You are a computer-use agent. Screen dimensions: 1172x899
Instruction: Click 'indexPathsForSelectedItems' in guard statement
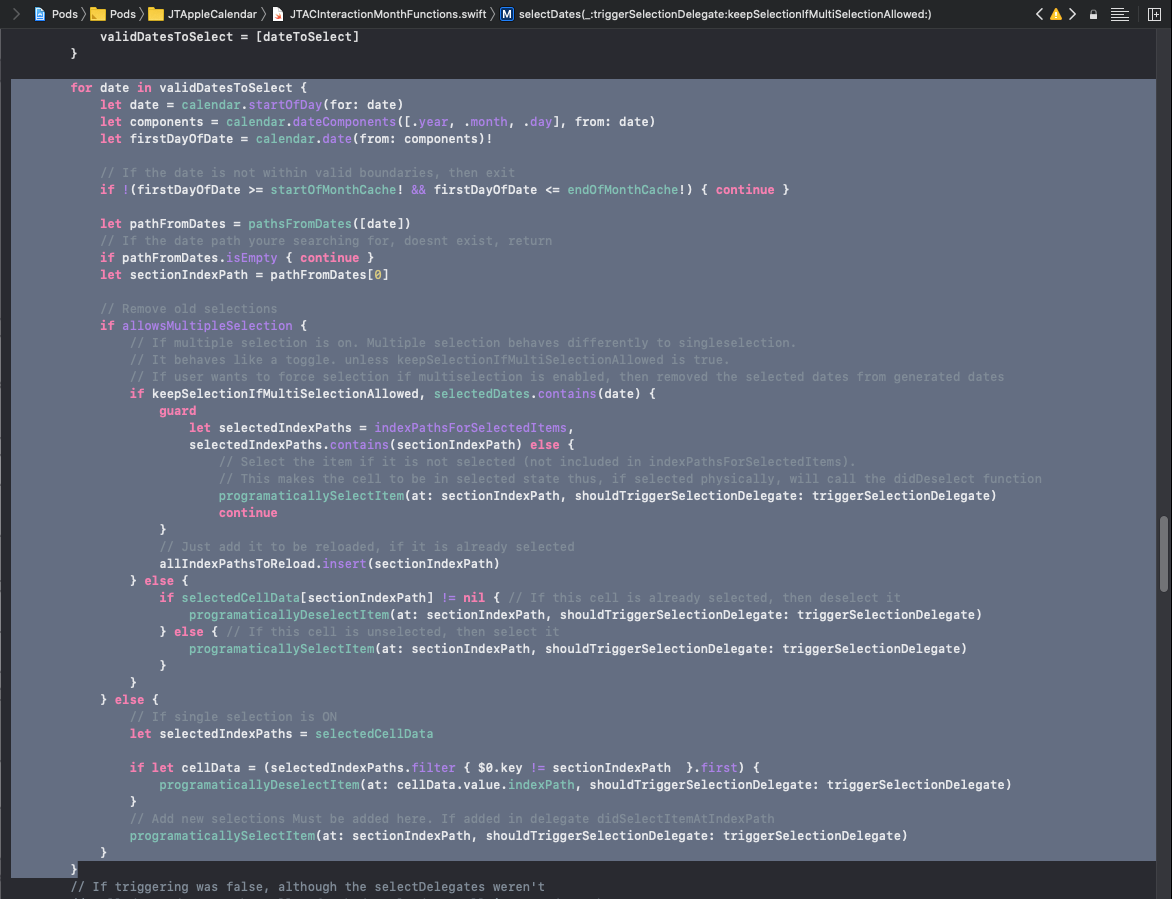[x=470, y=428]
